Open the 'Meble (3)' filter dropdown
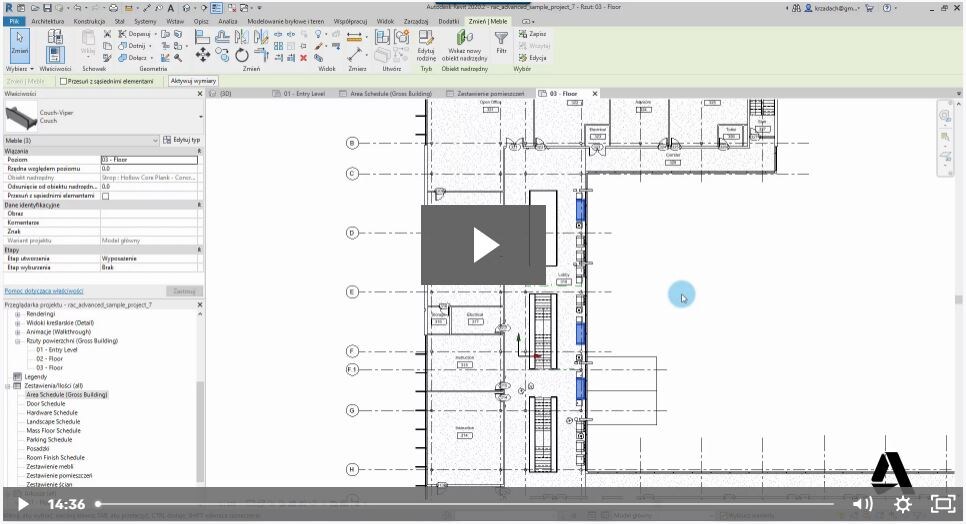The width and height of the screenshot is (966, 524). (x=155, y=140)
